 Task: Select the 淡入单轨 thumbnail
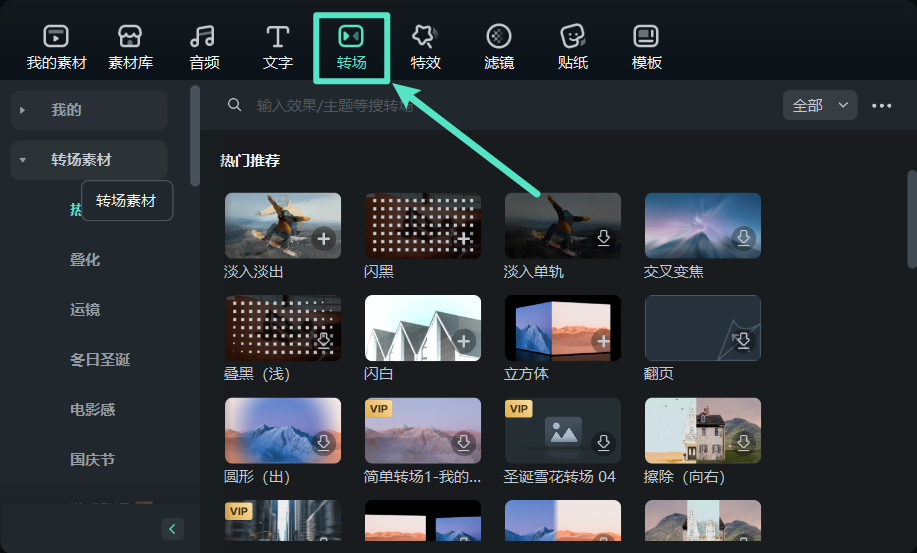click(563, 226)
